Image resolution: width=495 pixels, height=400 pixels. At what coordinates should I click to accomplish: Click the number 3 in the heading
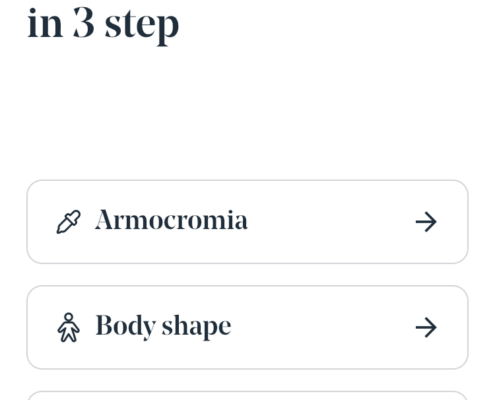(83, 22)
